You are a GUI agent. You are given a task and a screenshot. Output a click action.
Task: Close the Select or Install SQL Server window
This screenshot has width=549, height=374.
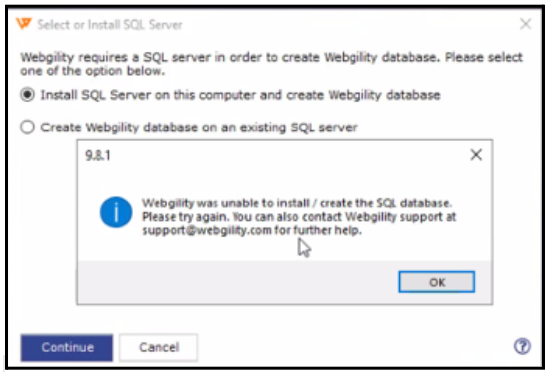526,24
